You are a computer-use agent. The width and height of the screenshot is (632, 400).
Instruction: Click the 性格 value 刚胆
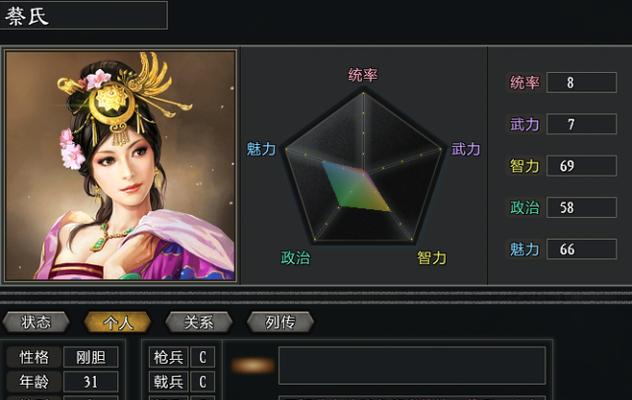pos(91,357)
